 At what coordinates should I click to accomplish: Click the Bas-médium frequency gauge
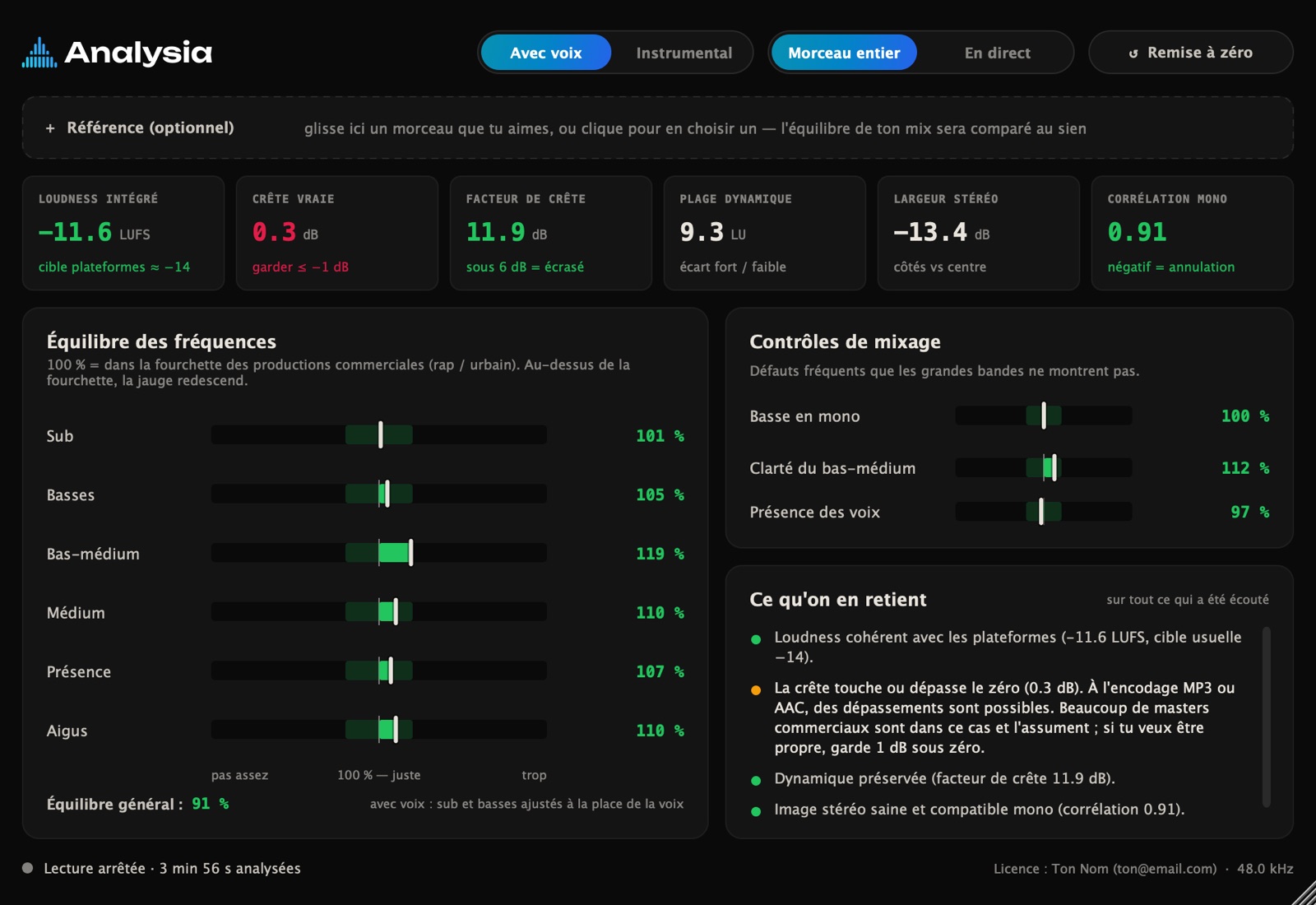[379, 553]
